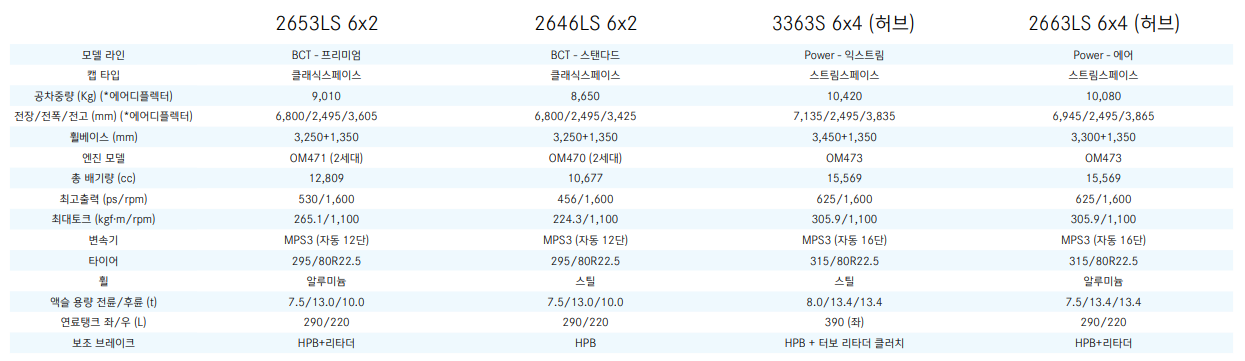Select OM473 under the 2663LS 6x4 column
1245x361 pixels.
[x=1103, y=158]
